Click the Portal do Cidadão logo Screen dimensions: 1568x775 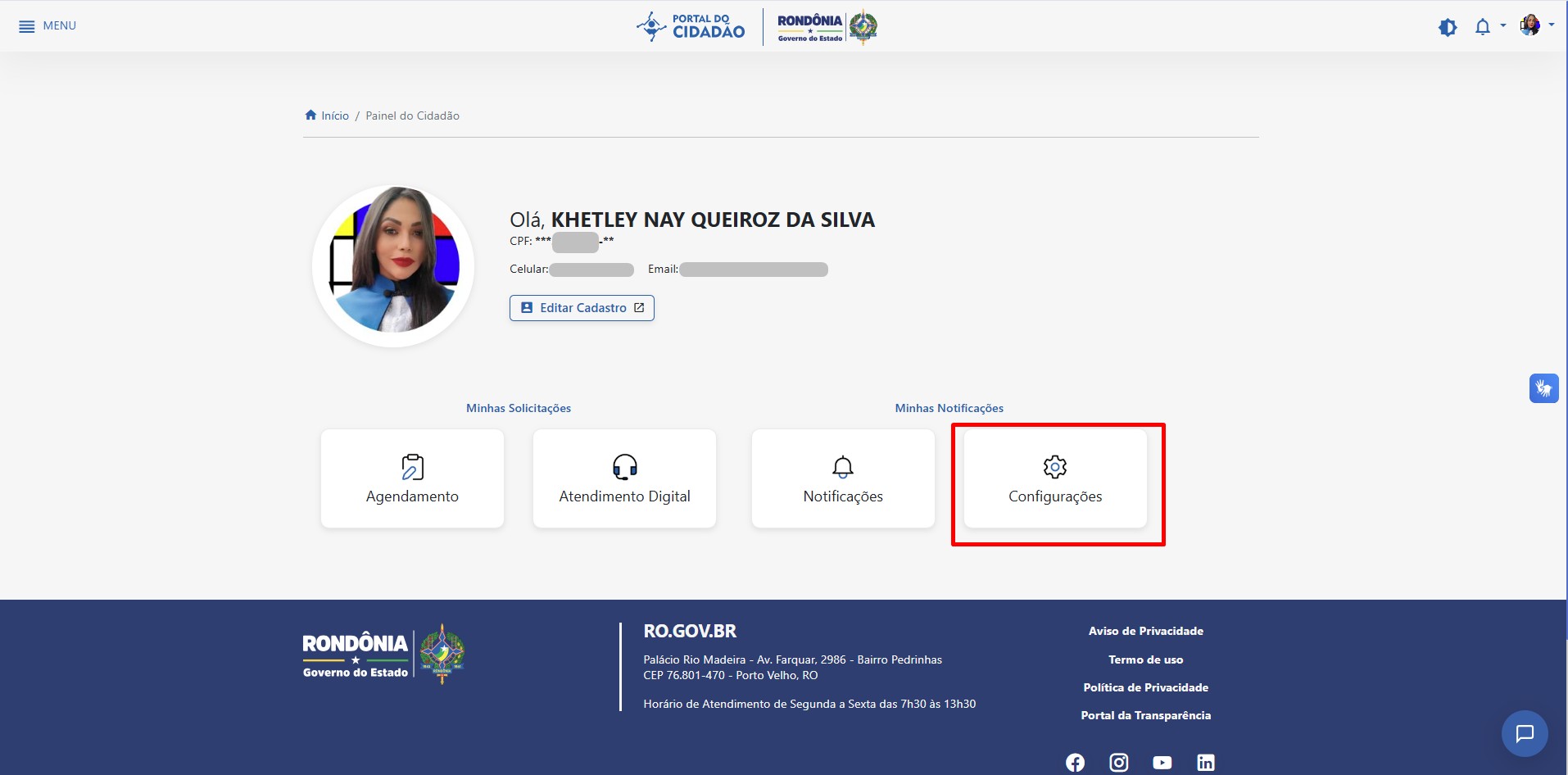[691, 26]
